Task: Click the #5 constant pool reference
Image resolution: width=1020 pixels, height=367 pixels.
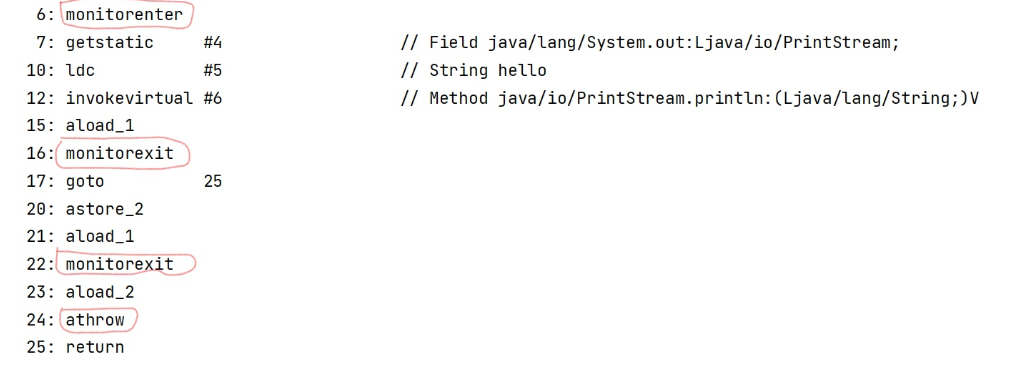Action: click(x=213, y=70)
